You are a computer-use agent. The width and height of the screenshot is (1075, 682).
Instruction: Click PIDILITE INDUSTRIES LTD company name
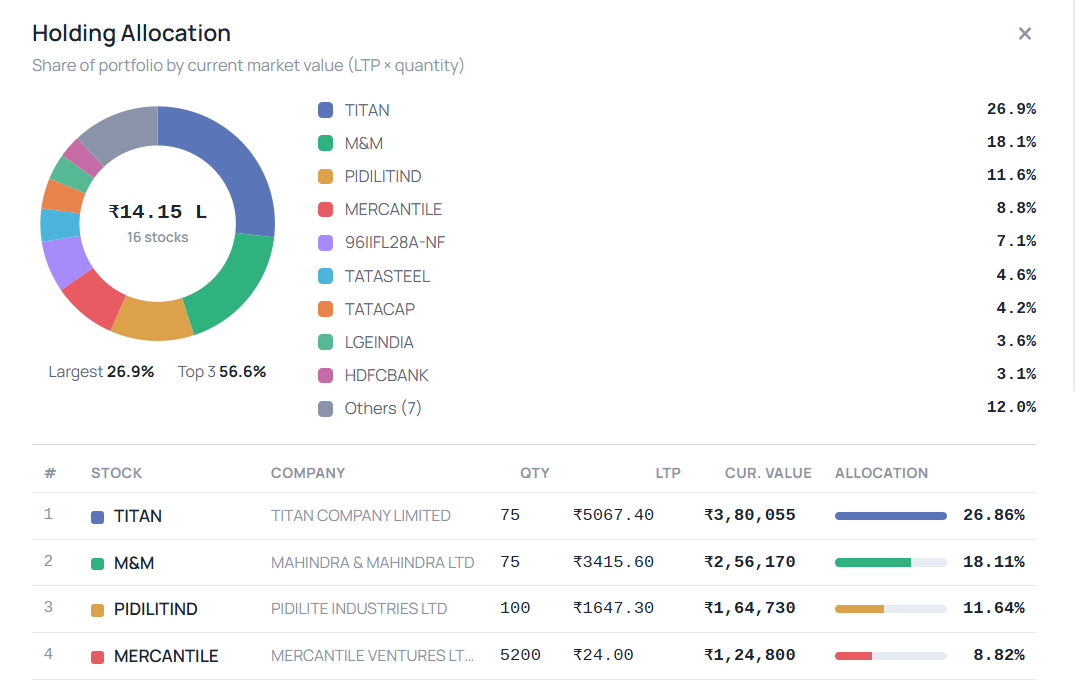point(359,609)
